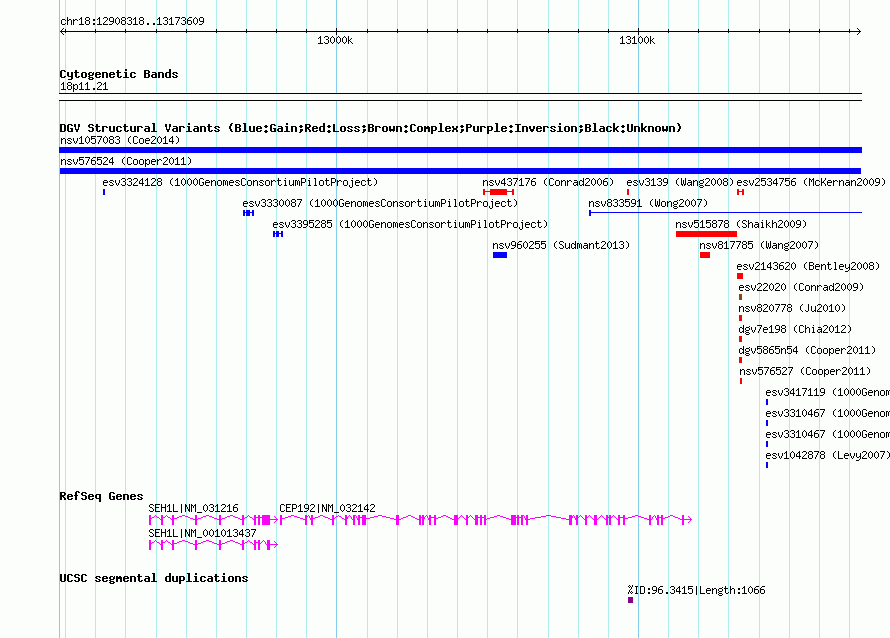
Task: Click the nsv576527 (Cooper2011) label
Action: point(805,371)
